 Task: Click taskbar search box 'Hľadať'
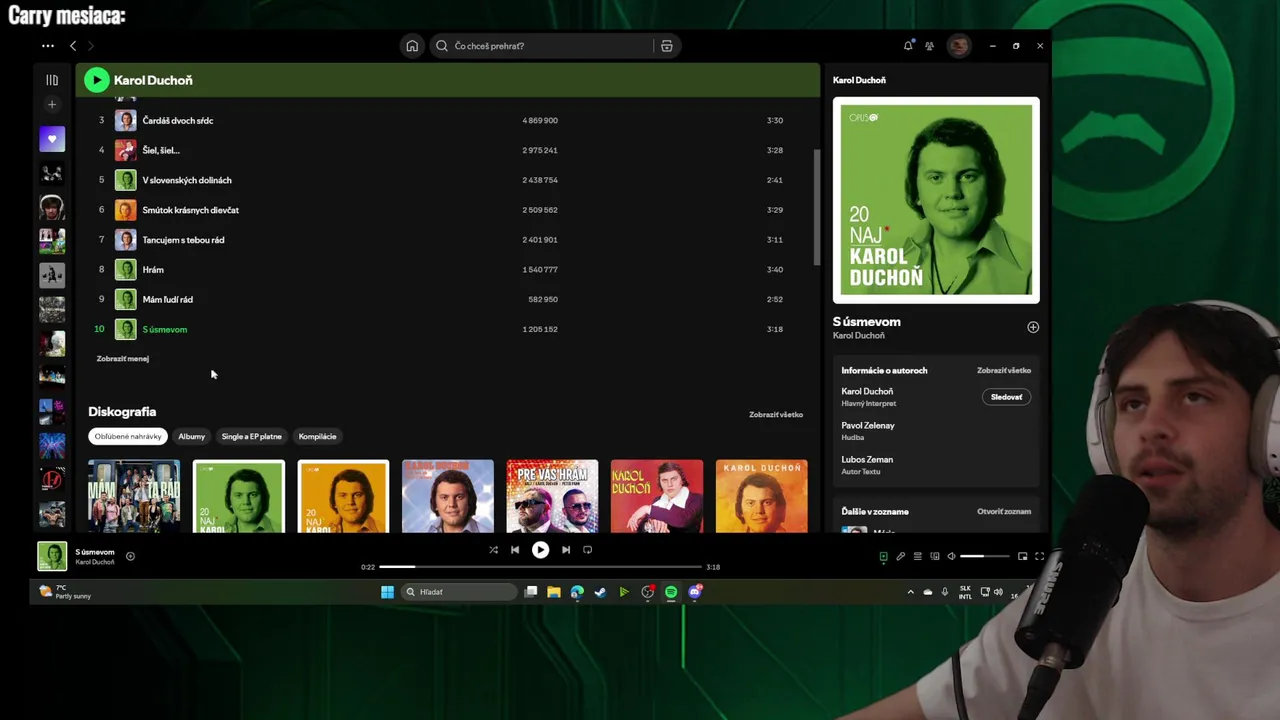[x=461, y=592]
